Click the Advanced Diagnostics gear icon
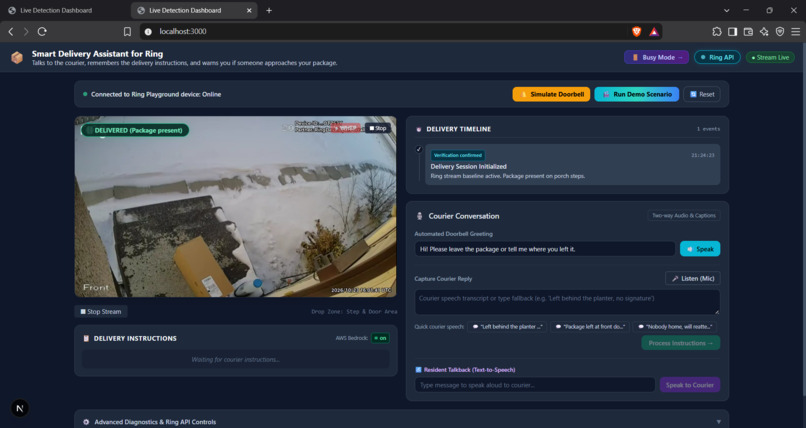 coord(86,422)
